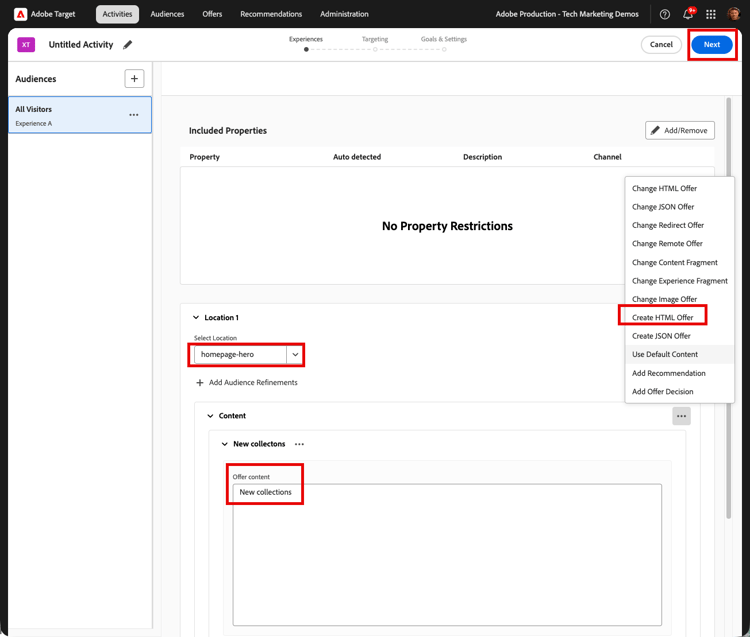
Task: Select Create HTML Offer menu item
Action: click(679, 318)
